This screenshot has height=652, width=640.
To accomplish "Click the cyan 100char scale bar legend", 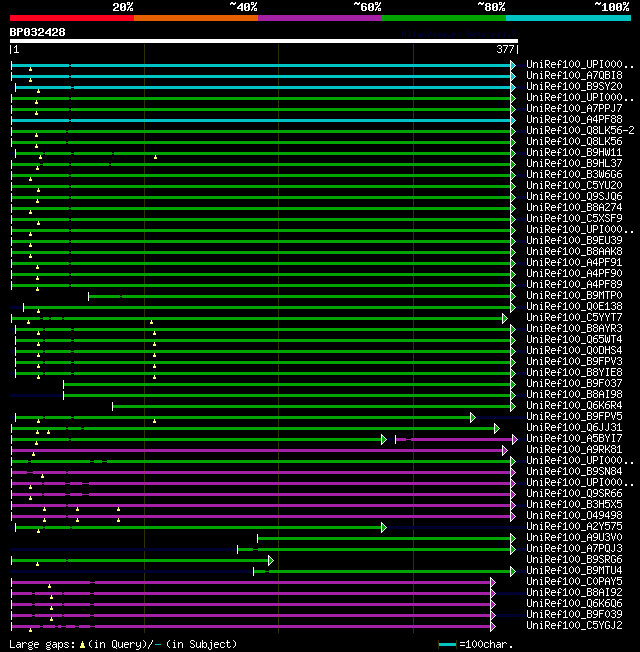I will 447,645.
